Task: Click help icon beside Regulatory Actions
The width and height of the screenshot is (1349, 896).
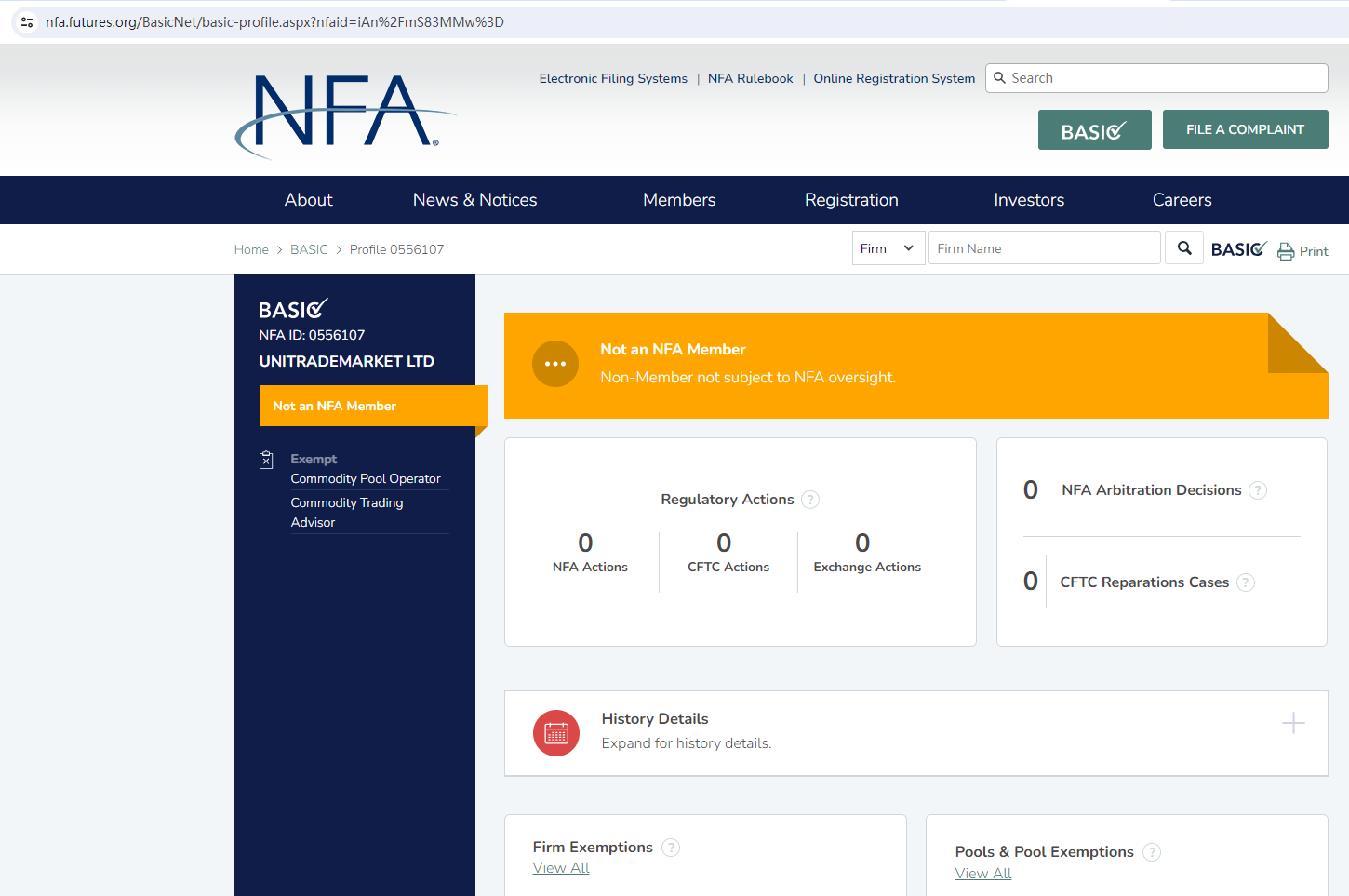Action: [x=810, y=500]
